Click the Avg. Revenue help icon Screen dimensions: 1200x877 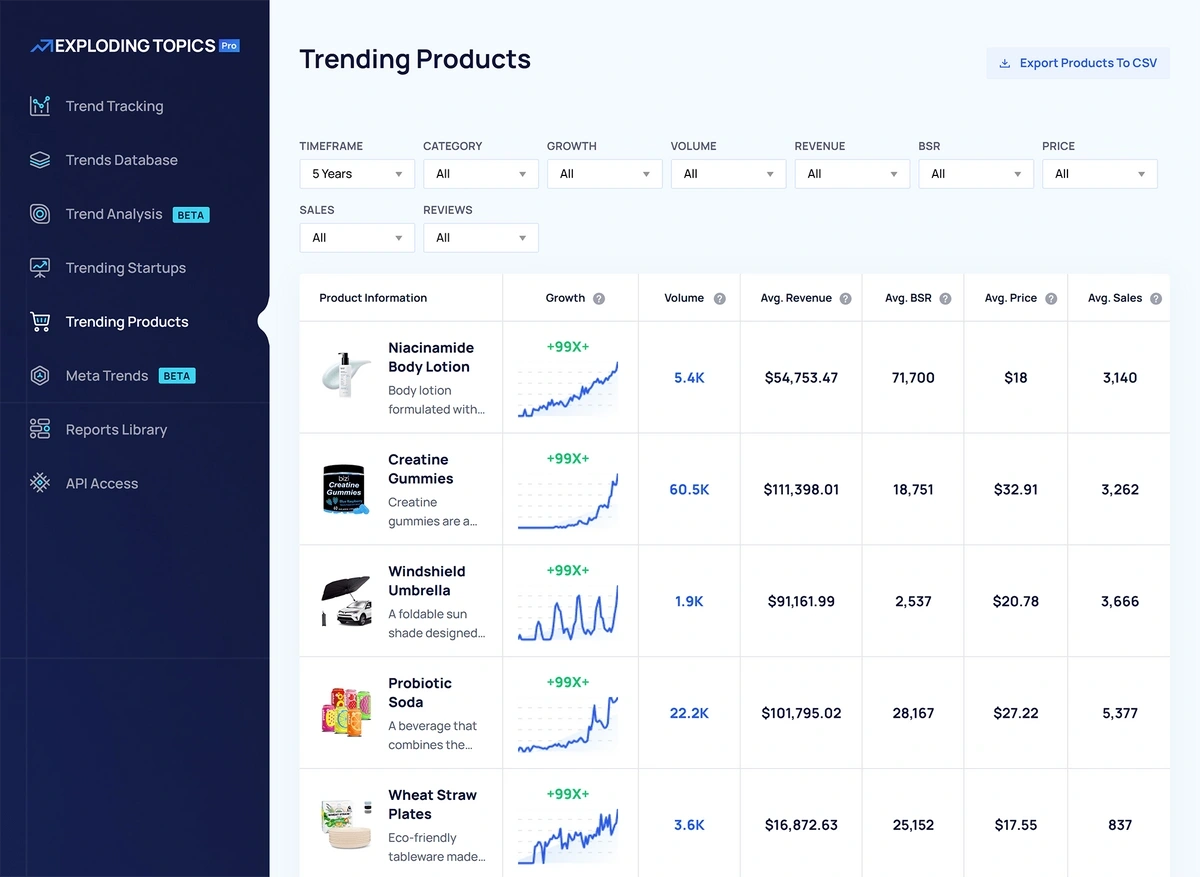[x=845, y=299]
